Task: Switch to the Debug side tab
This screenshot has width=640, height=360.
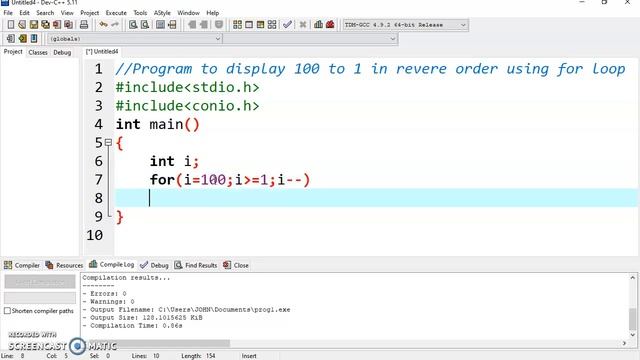Action: click(x=62, y=52)
